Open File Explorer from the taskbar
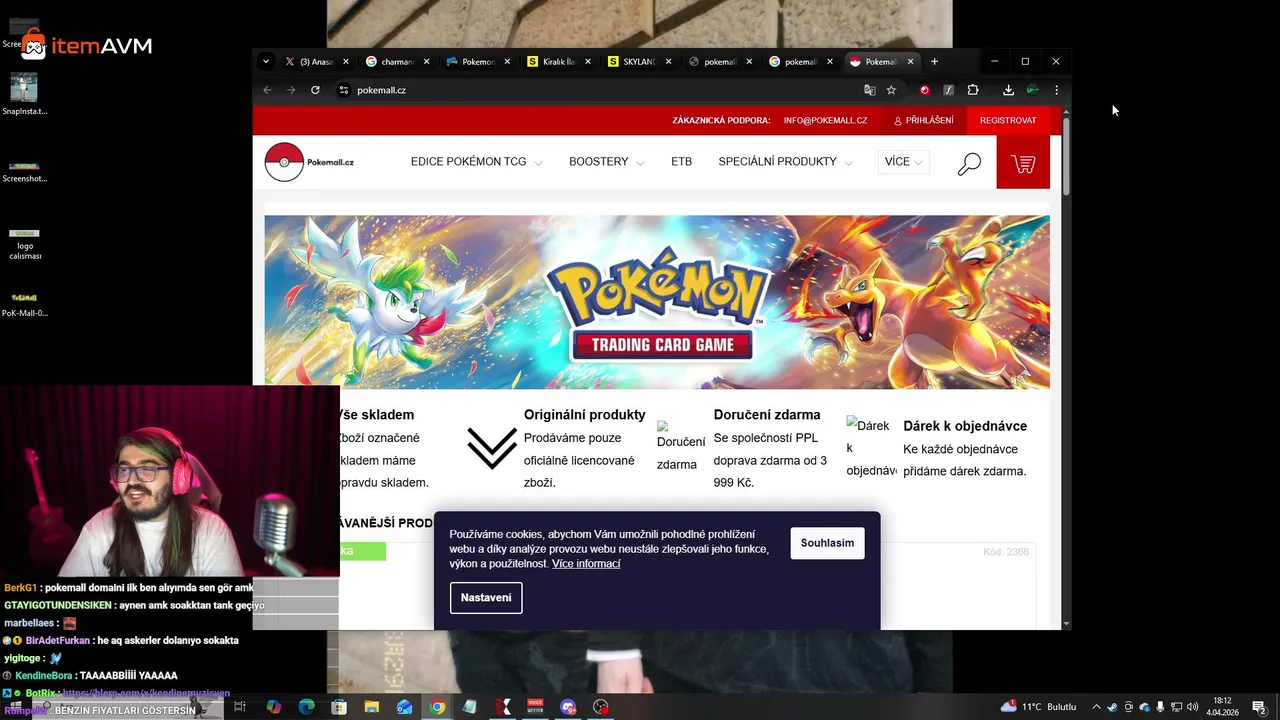This screenshot has width=1280, height=720. [371, 707]
